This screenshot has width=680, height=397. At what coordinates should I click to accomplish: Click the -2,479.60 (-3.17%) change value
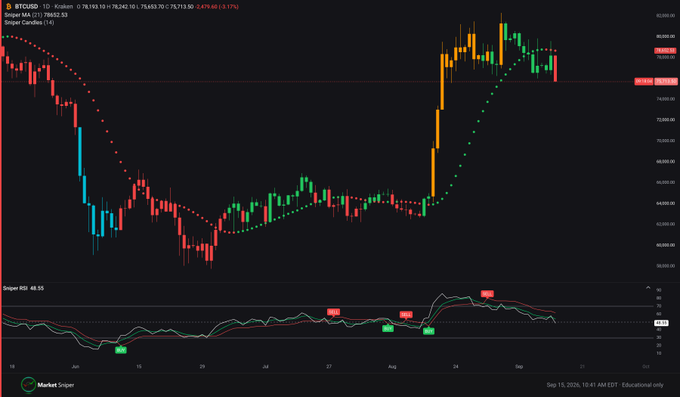tap(217, 7)
